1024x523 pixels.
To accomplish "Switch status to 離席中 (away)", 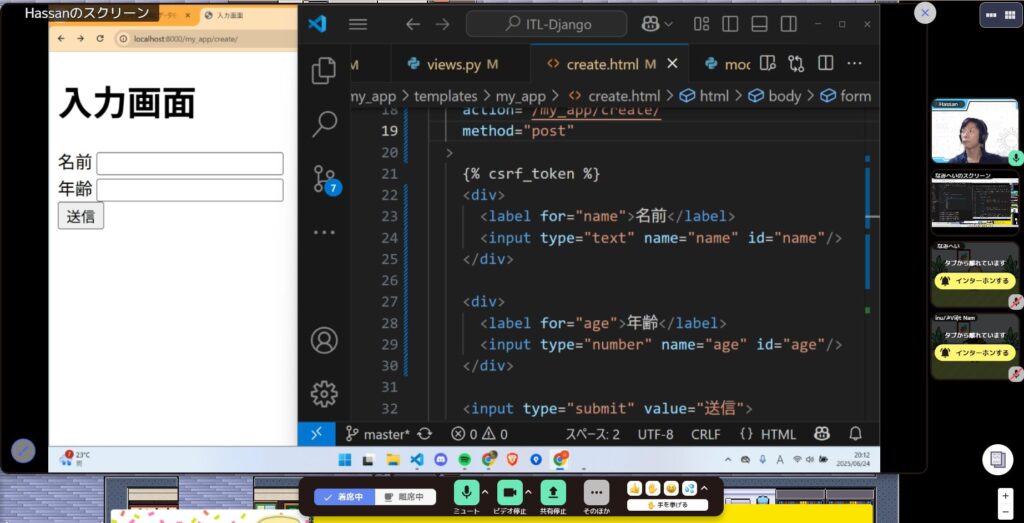I will click(405, 497).
